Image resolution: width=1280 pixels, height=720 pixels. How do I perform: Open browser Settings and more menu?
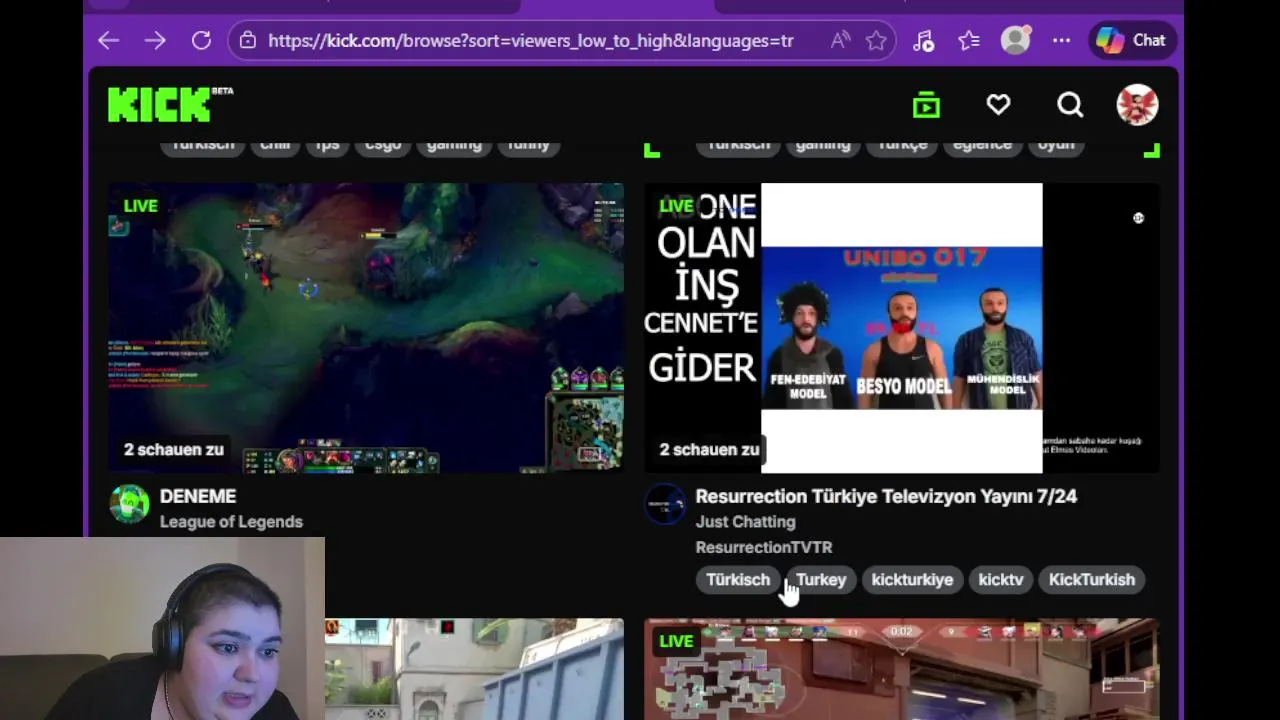(1061, 41)
